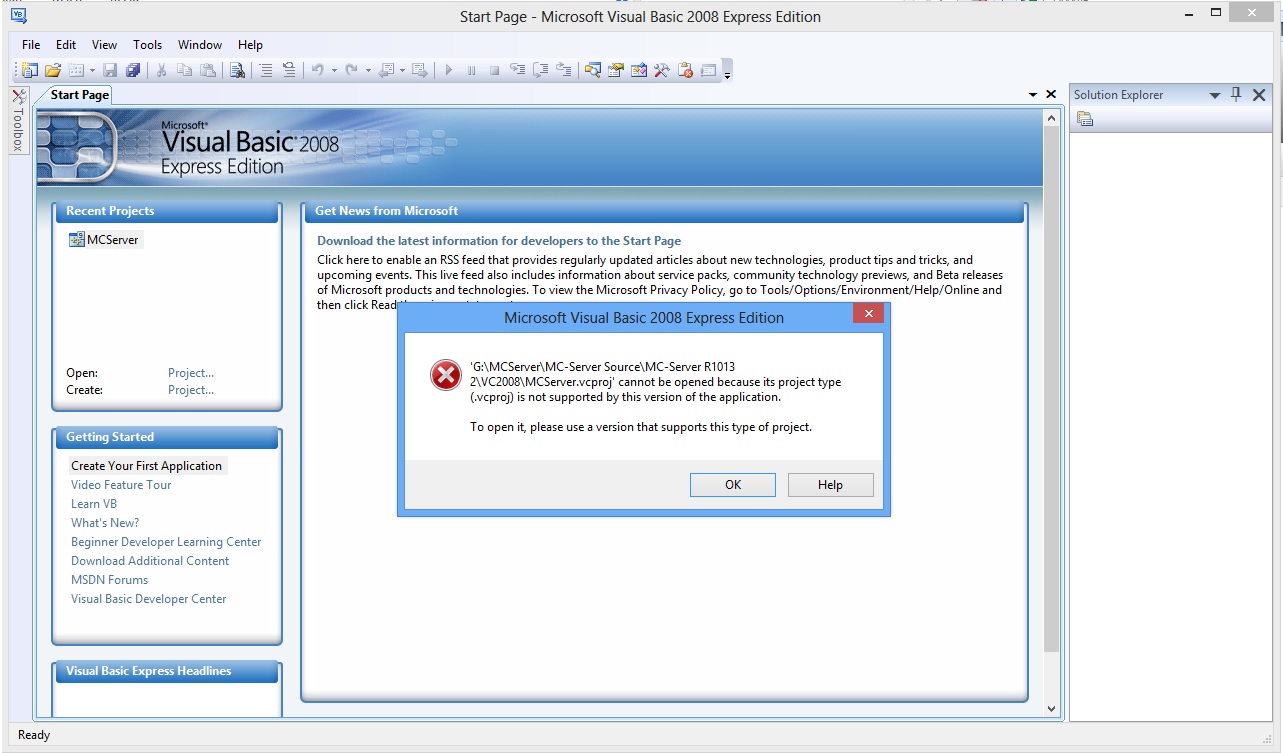Click the Start Debugging play icon
This screenshot has height=753, width=1283.
[x=448, y=70]
